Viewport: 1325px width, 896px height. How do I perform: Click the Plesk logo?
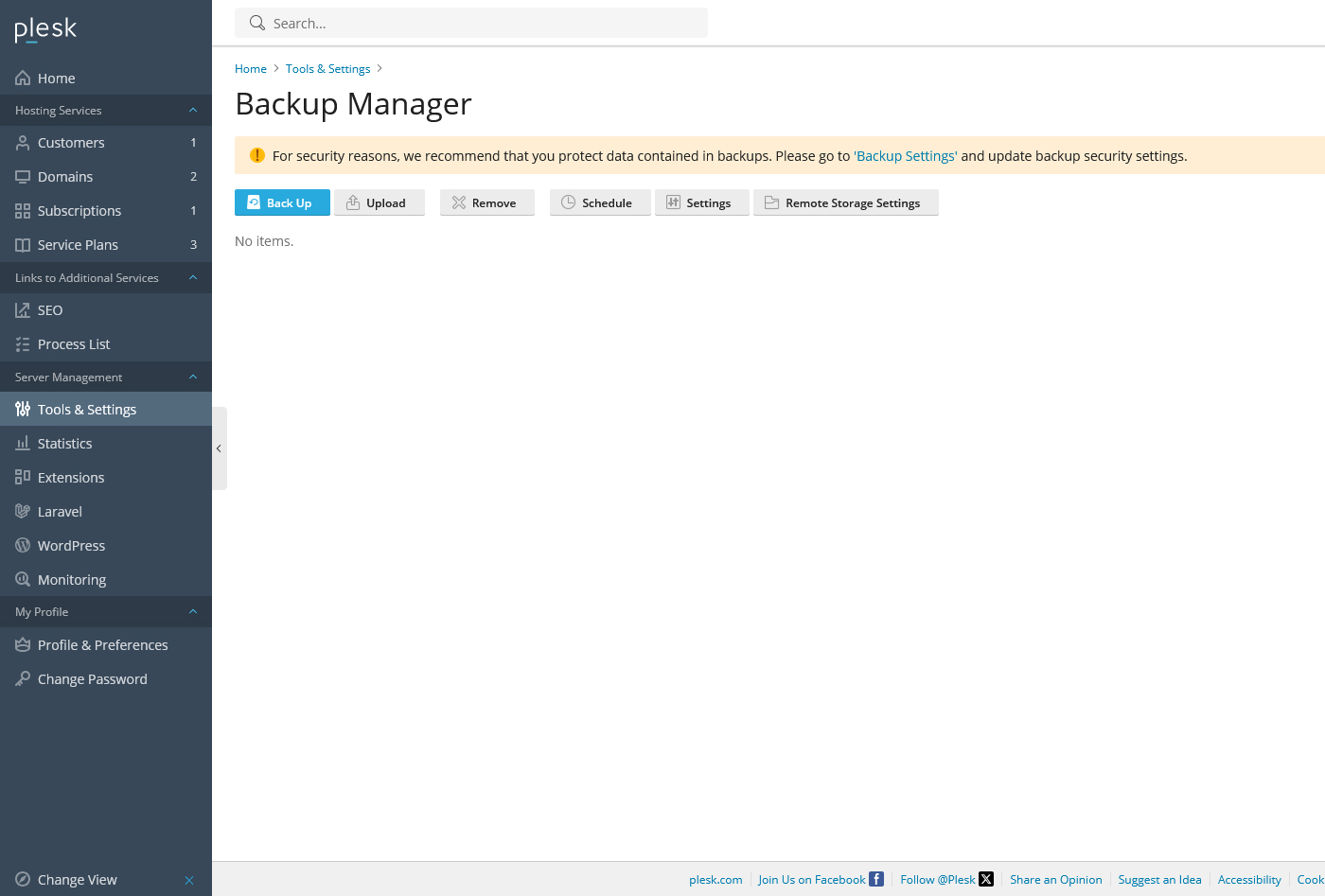coord(44,29)
